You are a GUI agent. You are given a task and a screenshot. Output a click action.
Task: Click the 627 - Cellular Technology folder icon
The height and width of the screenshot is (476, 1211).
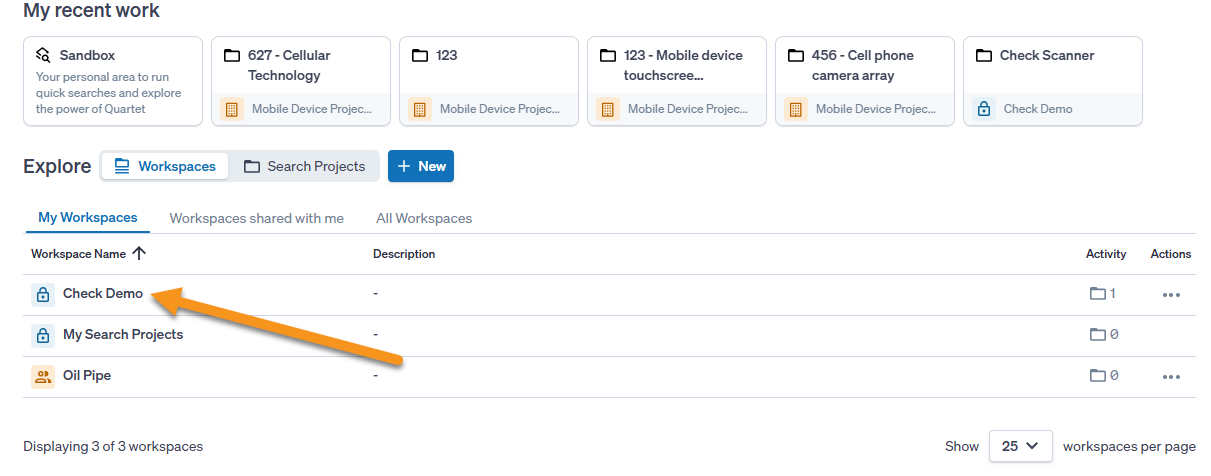232,56
